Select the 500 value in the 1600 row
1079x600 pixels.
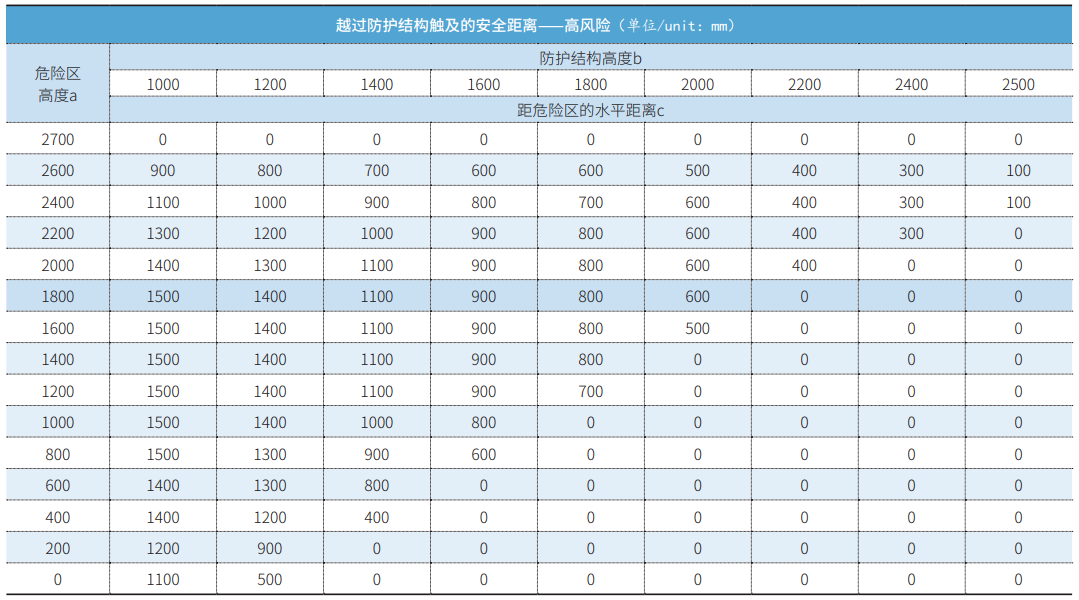tap(698, 328)
